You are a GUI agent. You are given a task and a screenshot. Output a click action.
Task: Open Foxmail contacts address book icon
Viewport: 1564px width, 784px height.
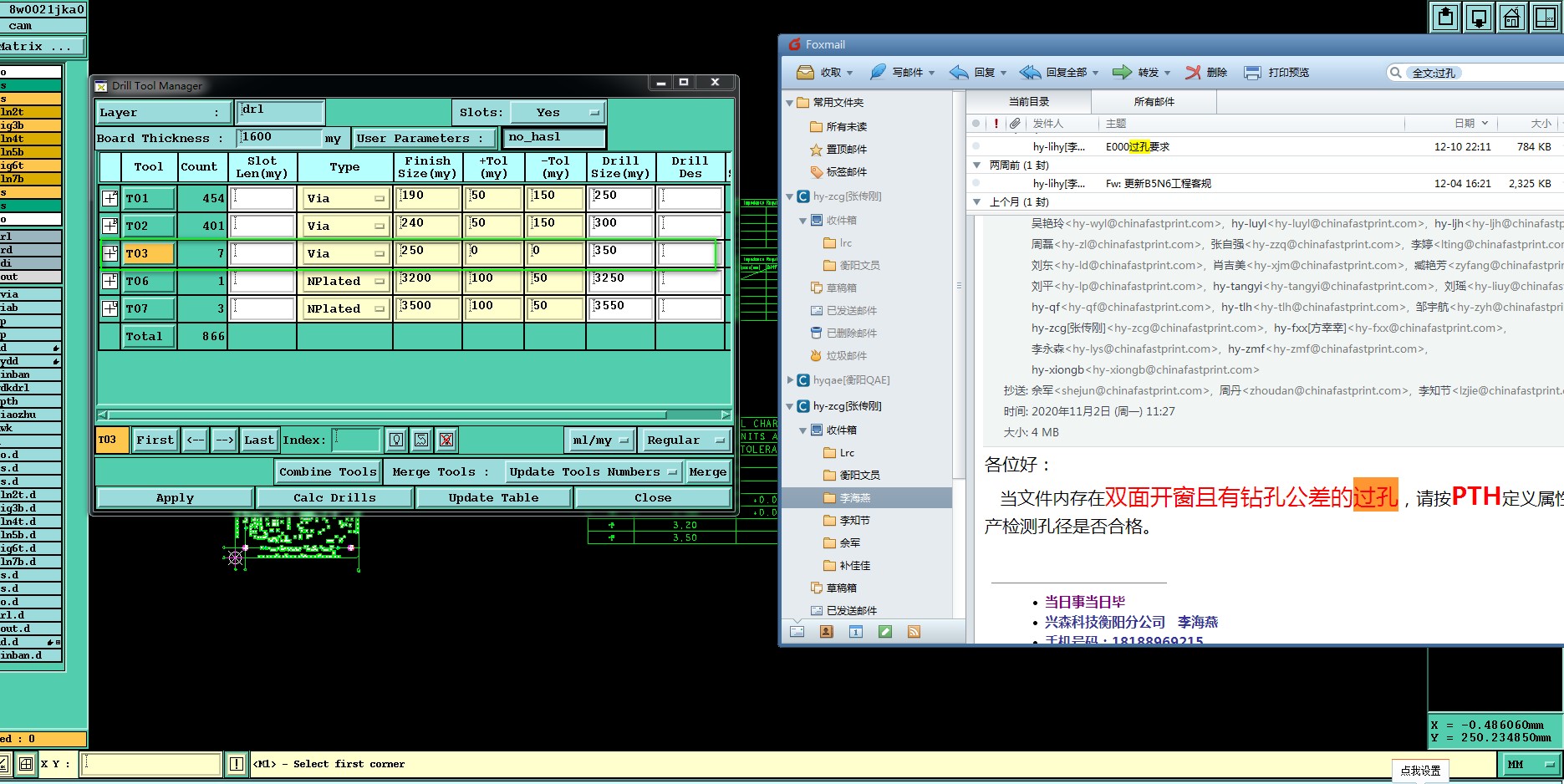point(826,632)
